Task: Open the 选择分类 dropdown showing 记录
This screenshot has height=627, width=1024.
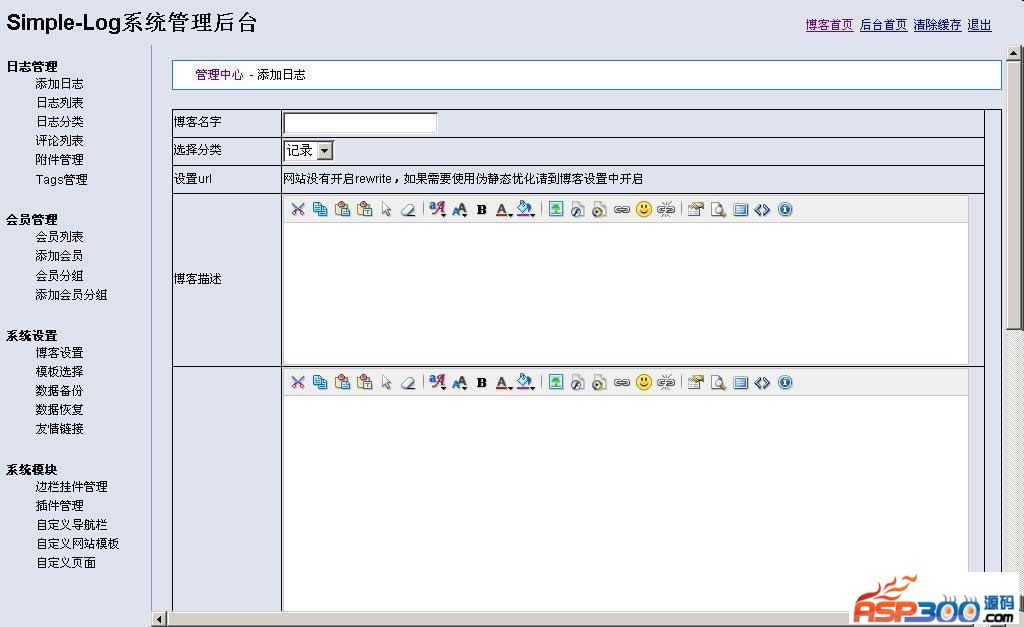Action: click(308, 150)
